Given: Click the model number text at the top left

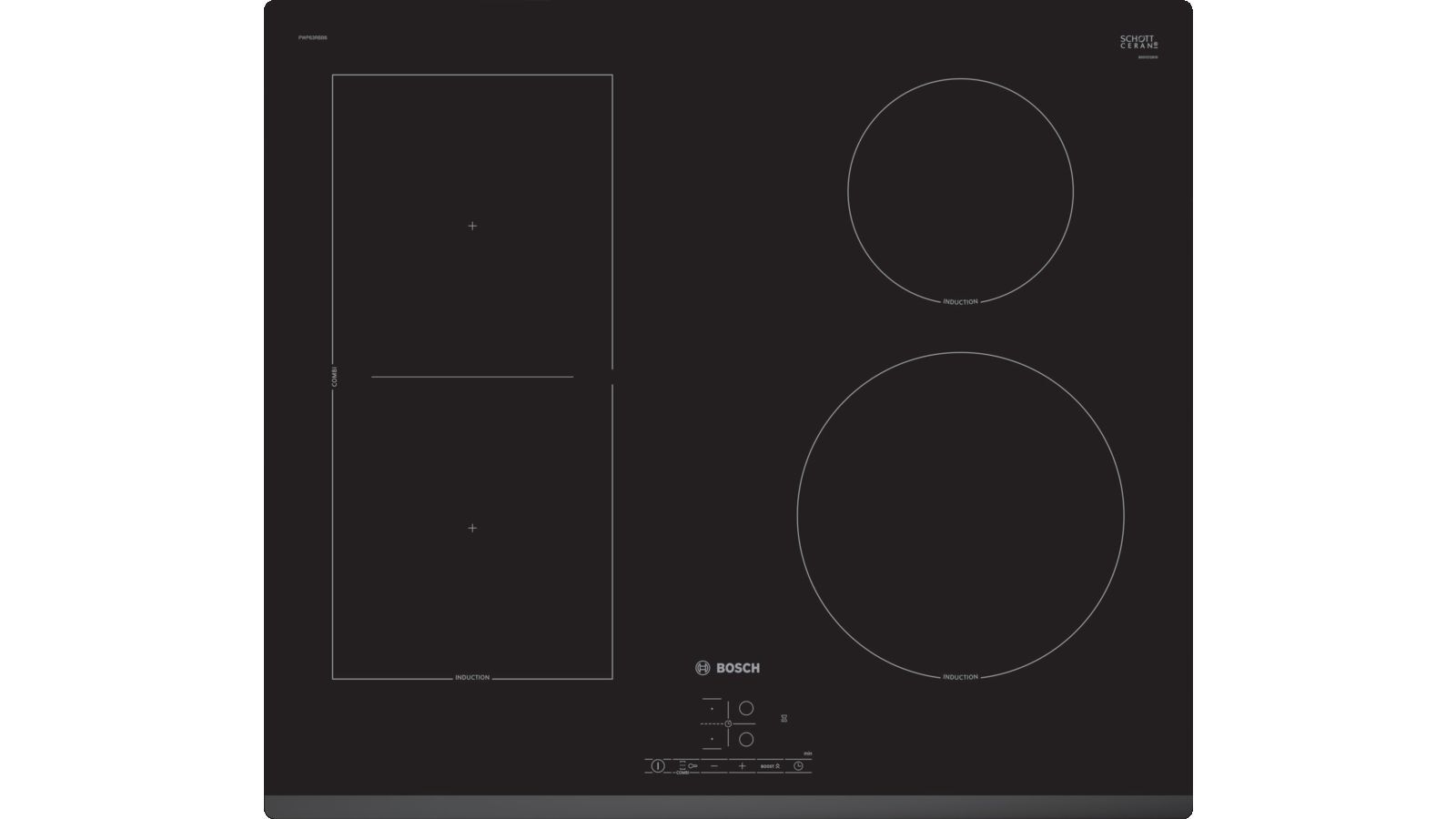Looking at the screenshot, I should click(x=312, y=37).
